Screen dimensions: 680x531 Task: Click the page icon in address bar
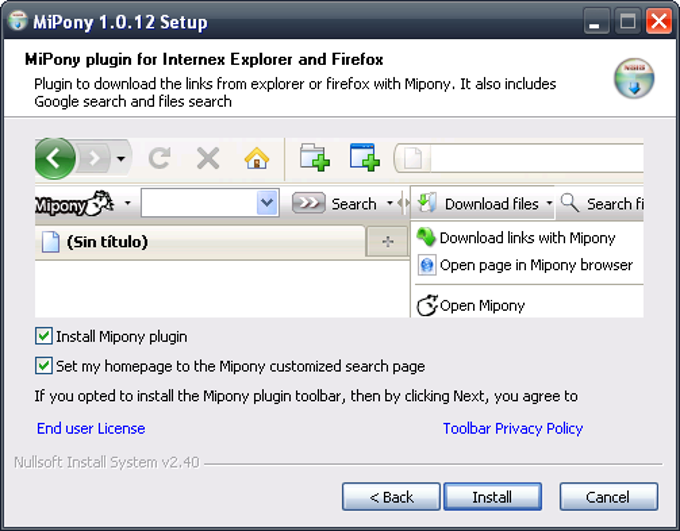click(x=412, y=158)
